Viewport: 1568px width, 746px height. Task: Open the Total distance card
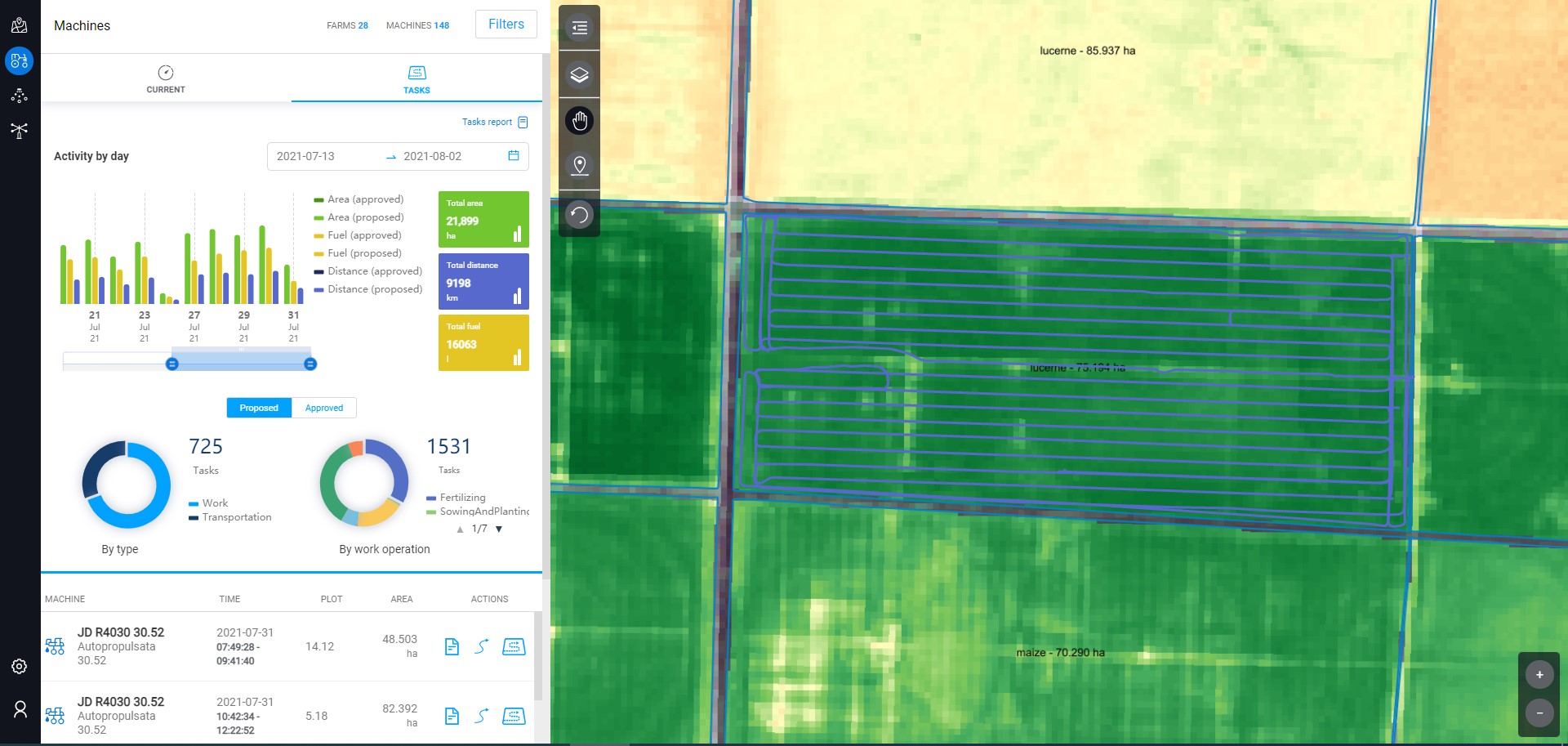point(483,281)
